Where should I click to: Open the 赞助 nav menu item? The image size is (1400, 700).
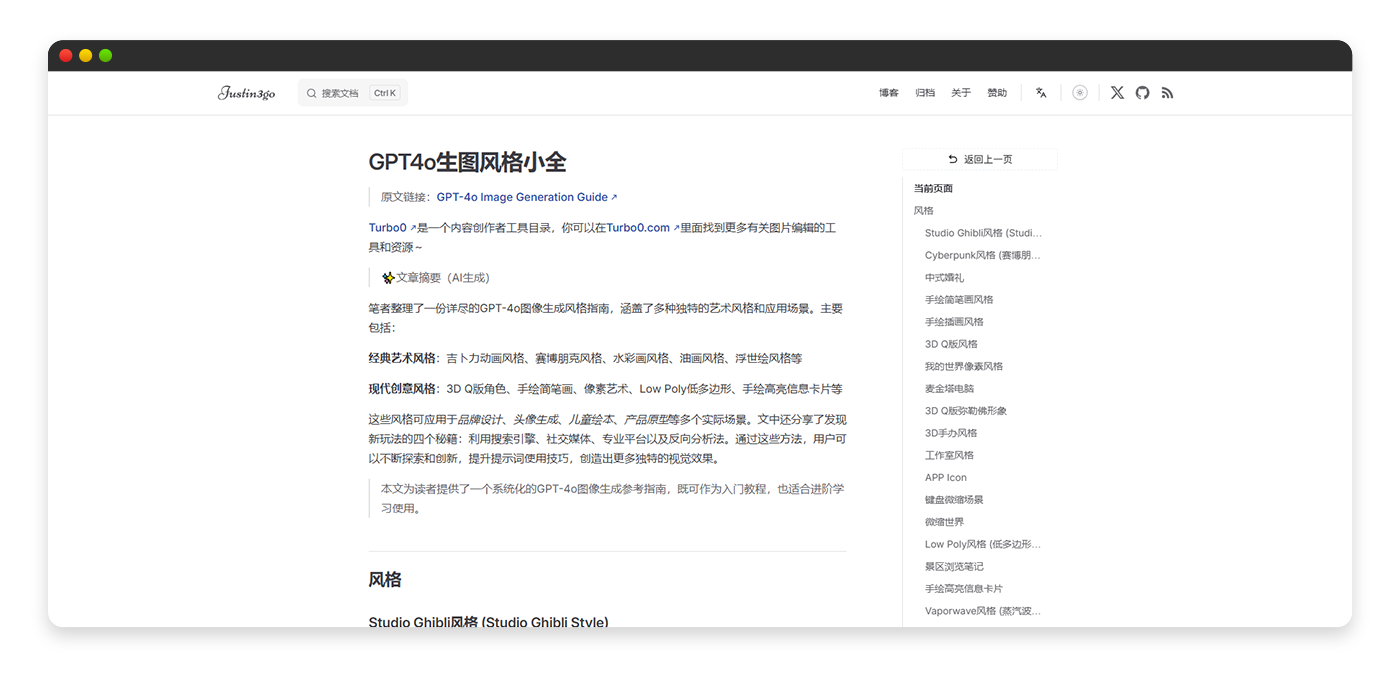pos(997,93)
